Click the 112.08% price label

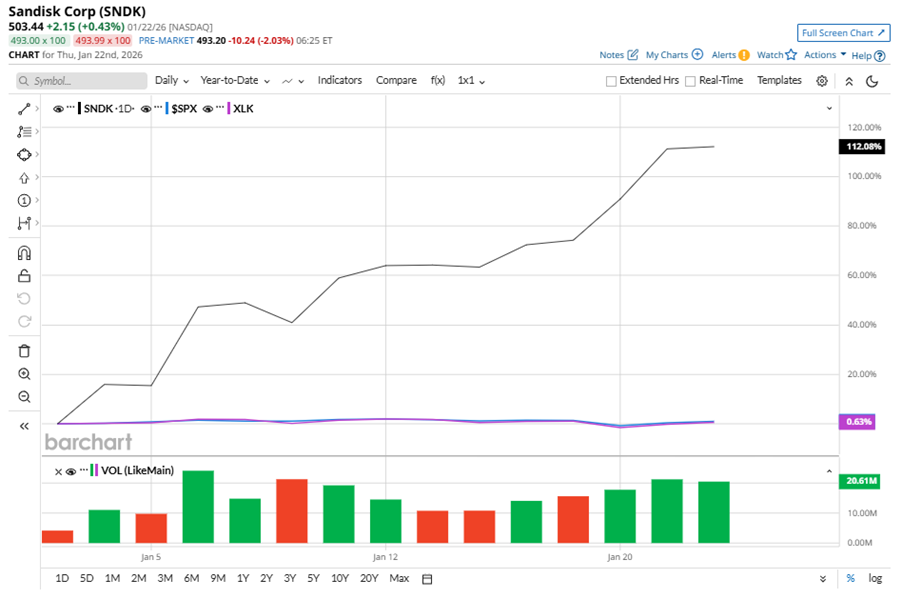click(x=862, y=146)
